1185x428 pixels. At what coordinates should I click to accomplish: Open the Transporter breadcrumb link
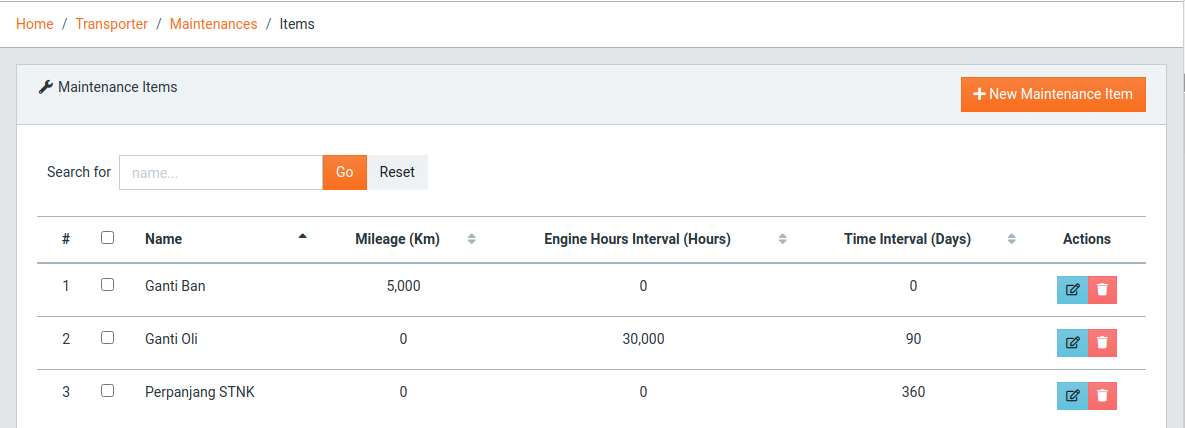(112, 24)
